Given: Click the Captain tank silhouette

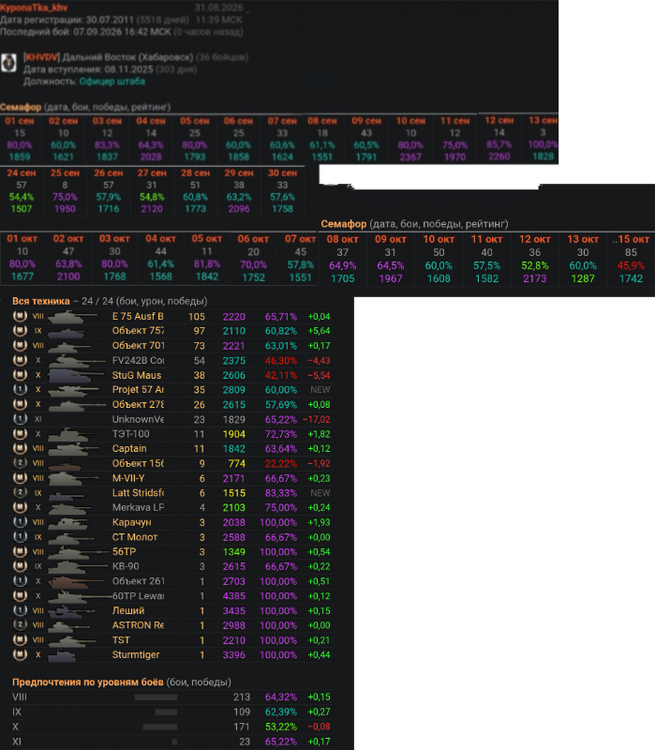Looking at the screenshot, I should click(x=73, y=449).
